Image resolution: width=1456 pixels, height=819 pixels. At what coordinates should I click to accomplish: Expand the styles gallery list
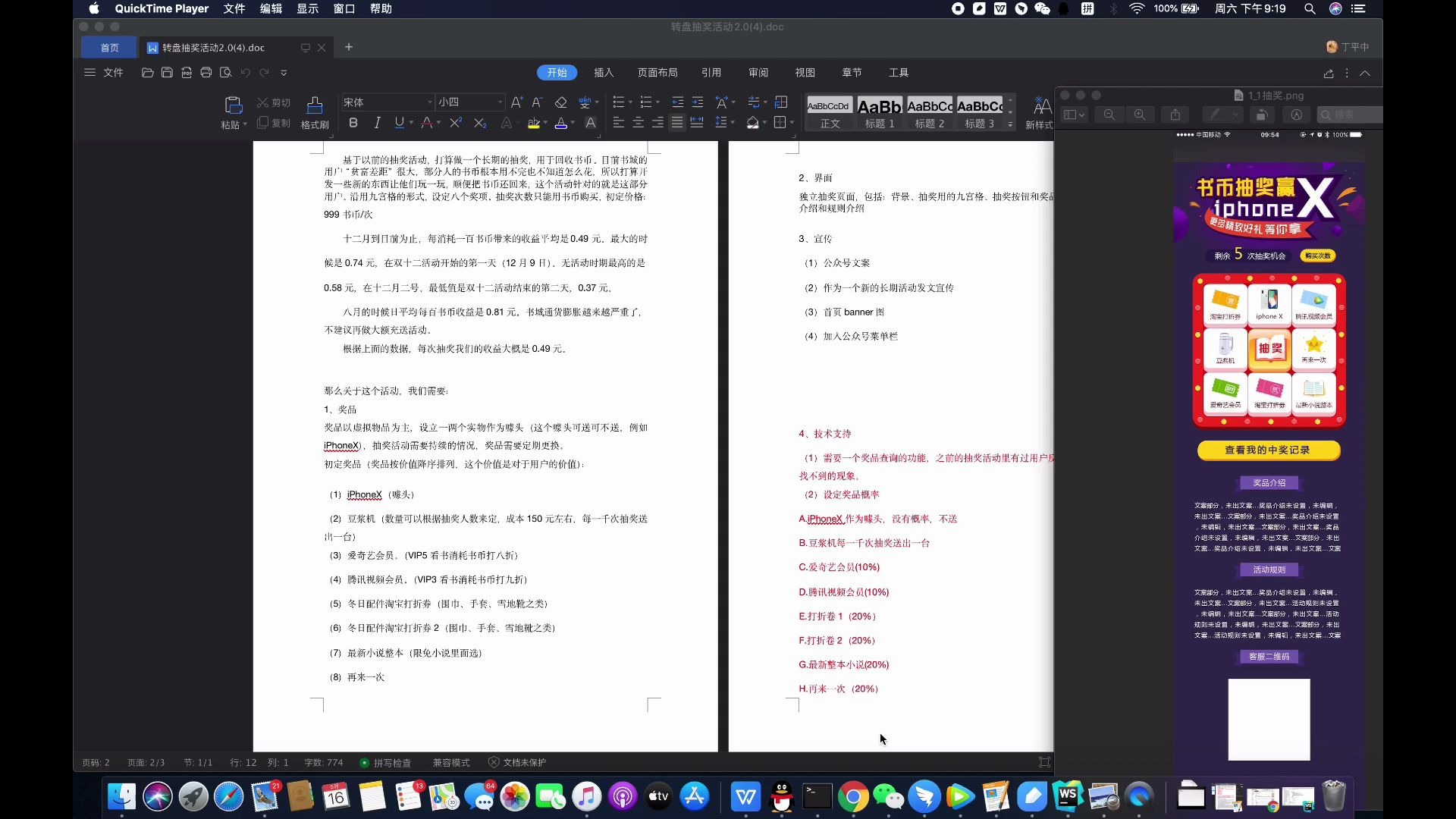point(1010,125)
